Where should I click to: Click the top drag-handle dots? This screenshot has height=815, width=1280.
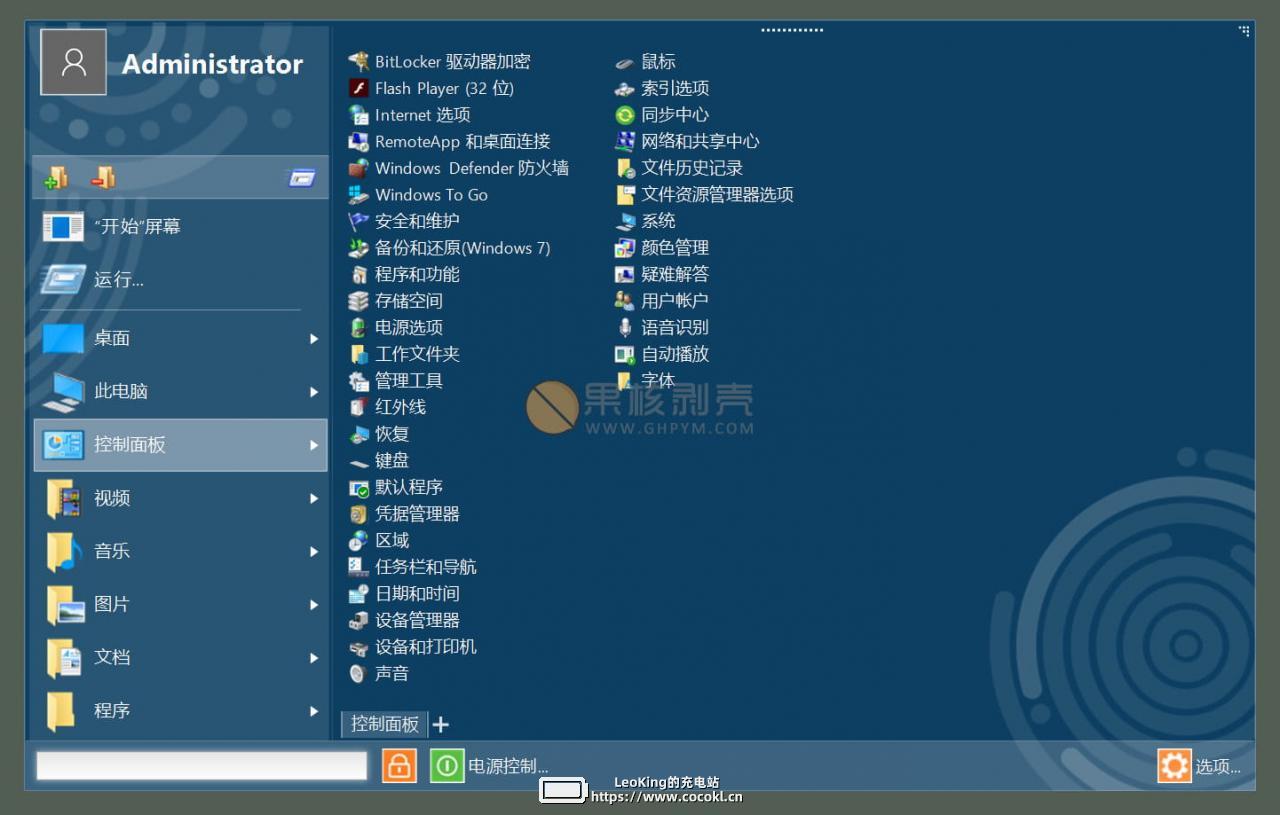click(792, 30)
